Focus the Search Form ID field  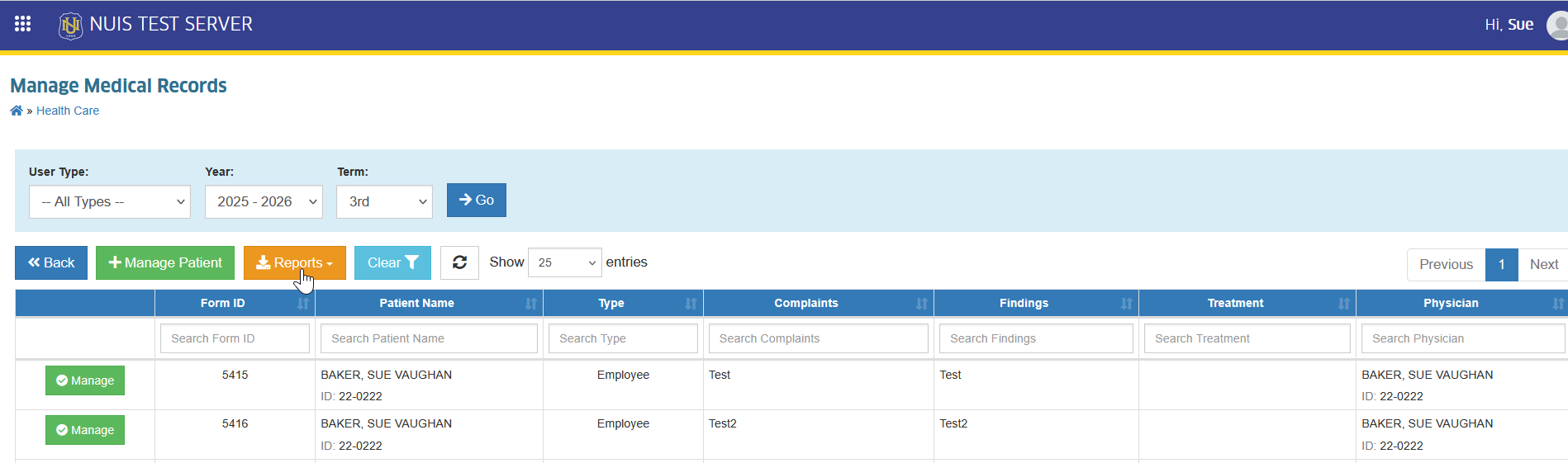click(x=235, y=338)
